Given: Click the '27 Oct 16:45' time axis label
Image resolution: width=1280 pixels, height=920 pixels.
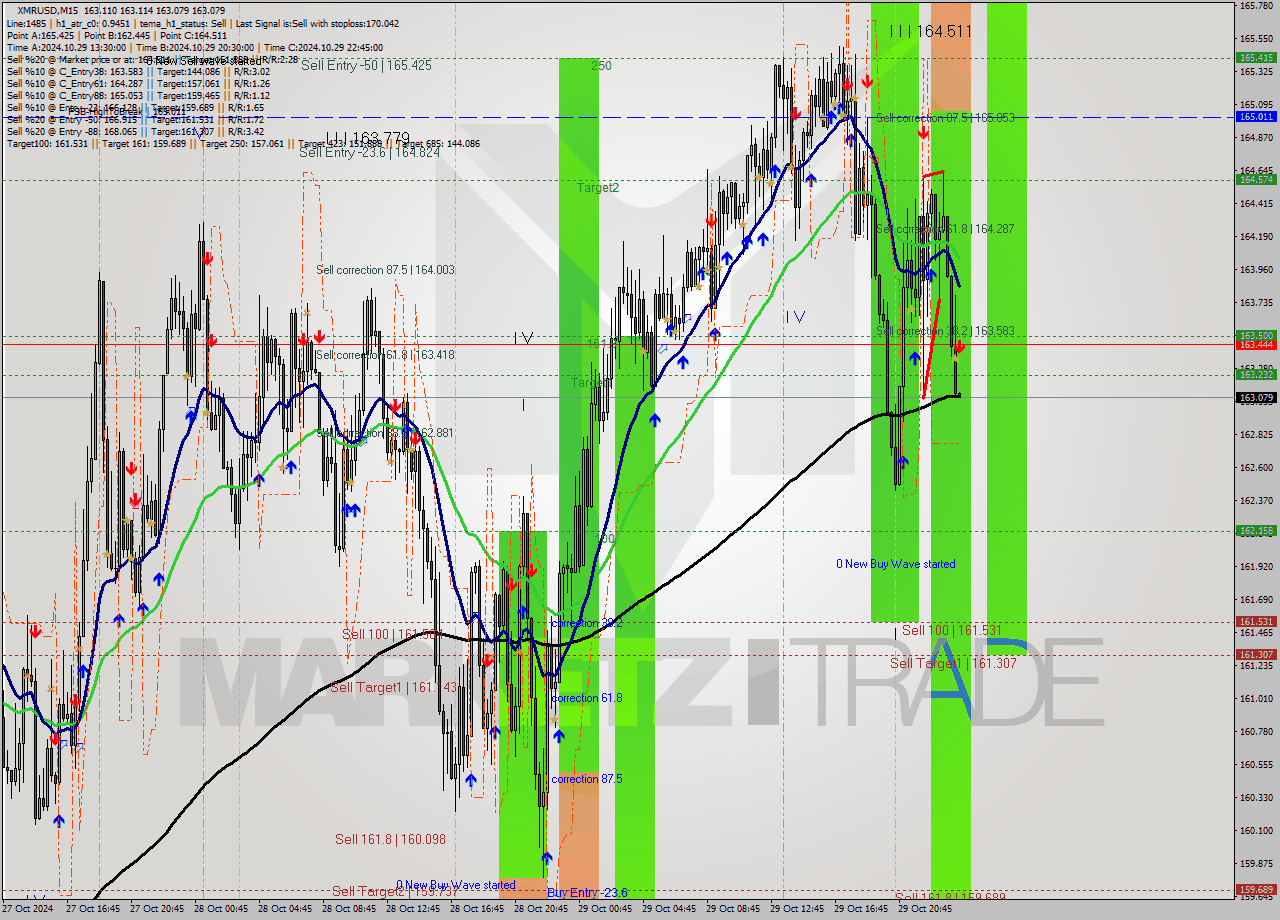Looking at the screenshot, I should [93, 910].
